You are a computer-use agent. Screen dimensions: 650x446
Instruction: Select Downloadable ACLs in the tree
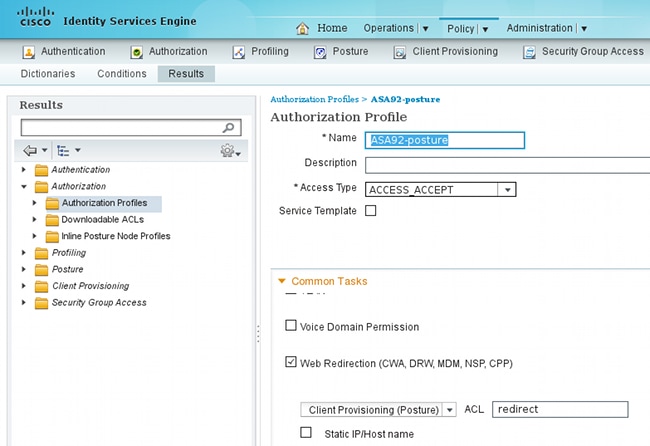pyautogui.click(x=103, y=220)
